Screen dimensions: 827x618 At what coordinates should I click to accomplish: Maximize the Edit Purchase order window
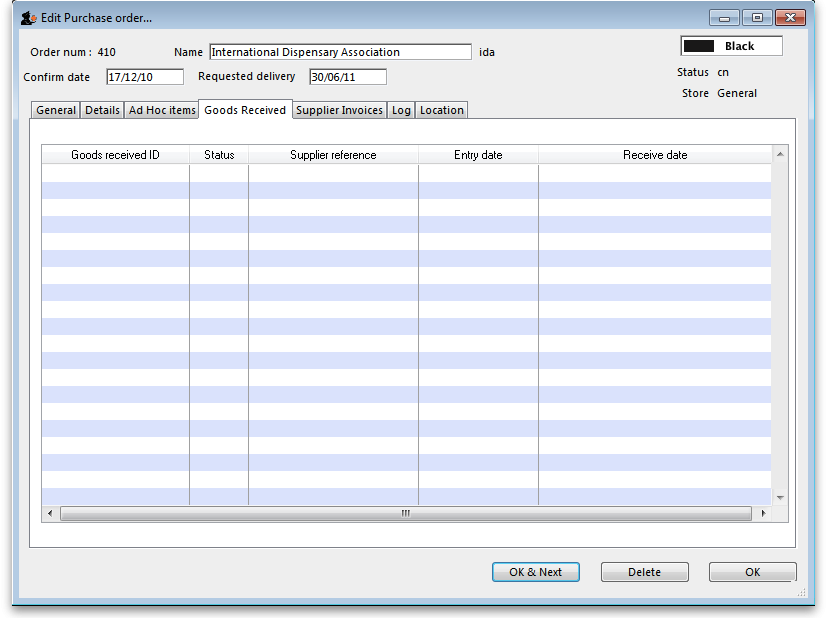(x=757, y=18)
